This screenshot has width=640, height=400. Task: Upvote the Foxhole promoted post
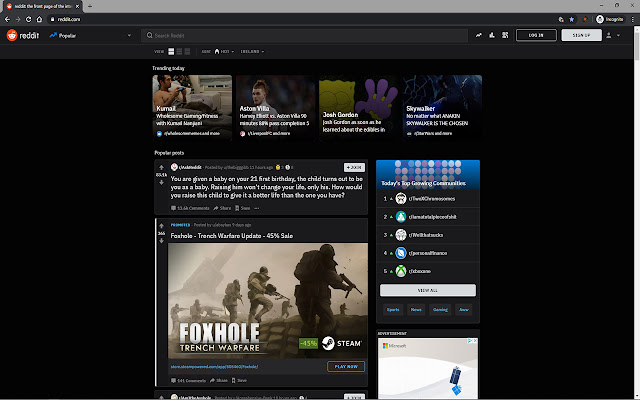click(x=161, y=226)
